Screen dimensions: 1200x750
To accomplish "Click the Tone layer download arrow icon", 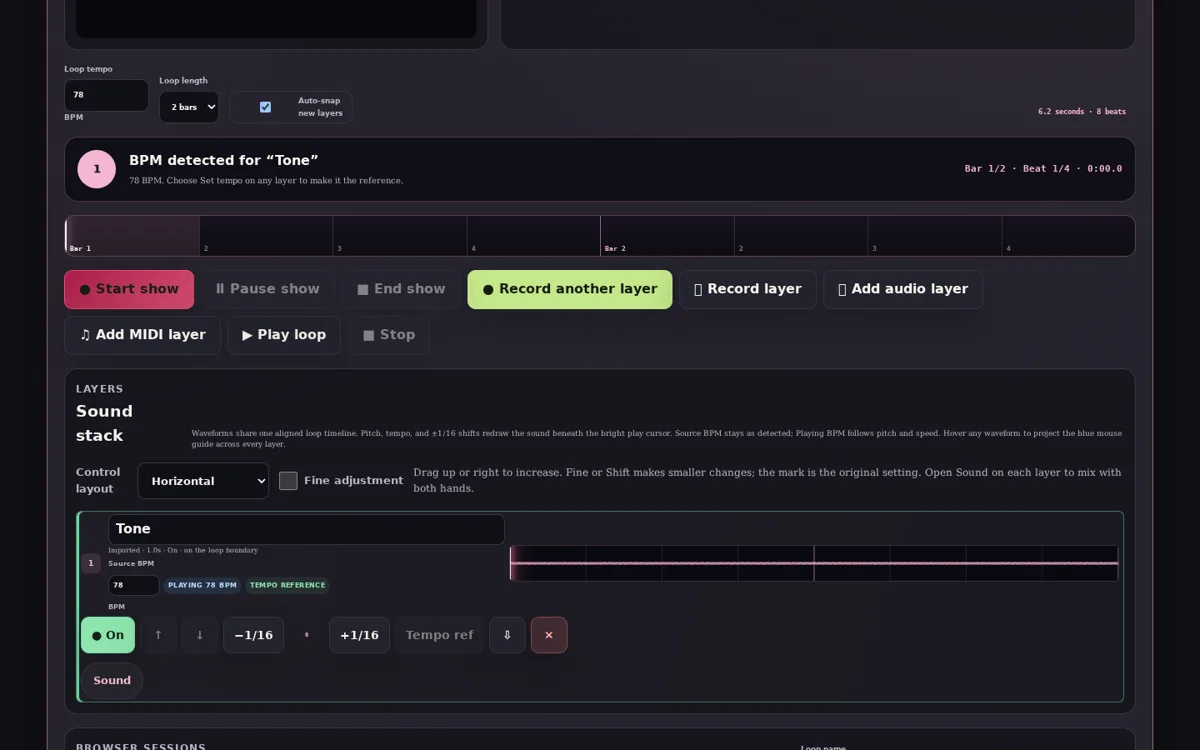I will click(x=507, y=635).
